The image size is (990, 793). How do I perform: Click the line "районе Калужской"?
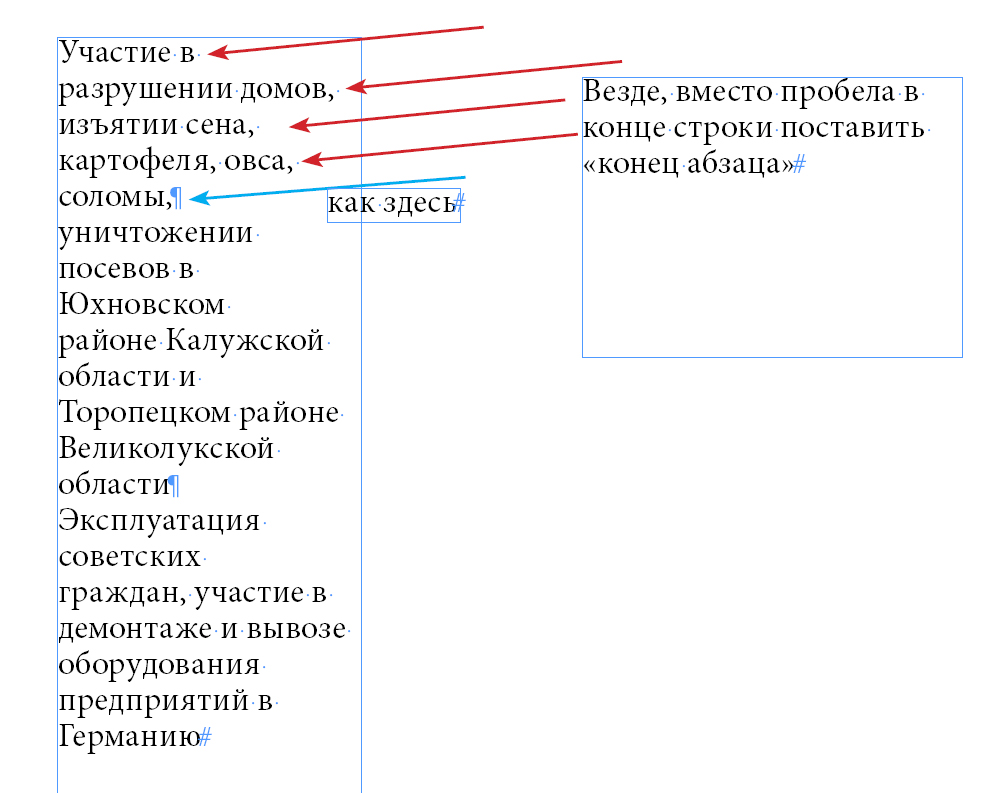[191, 342]
